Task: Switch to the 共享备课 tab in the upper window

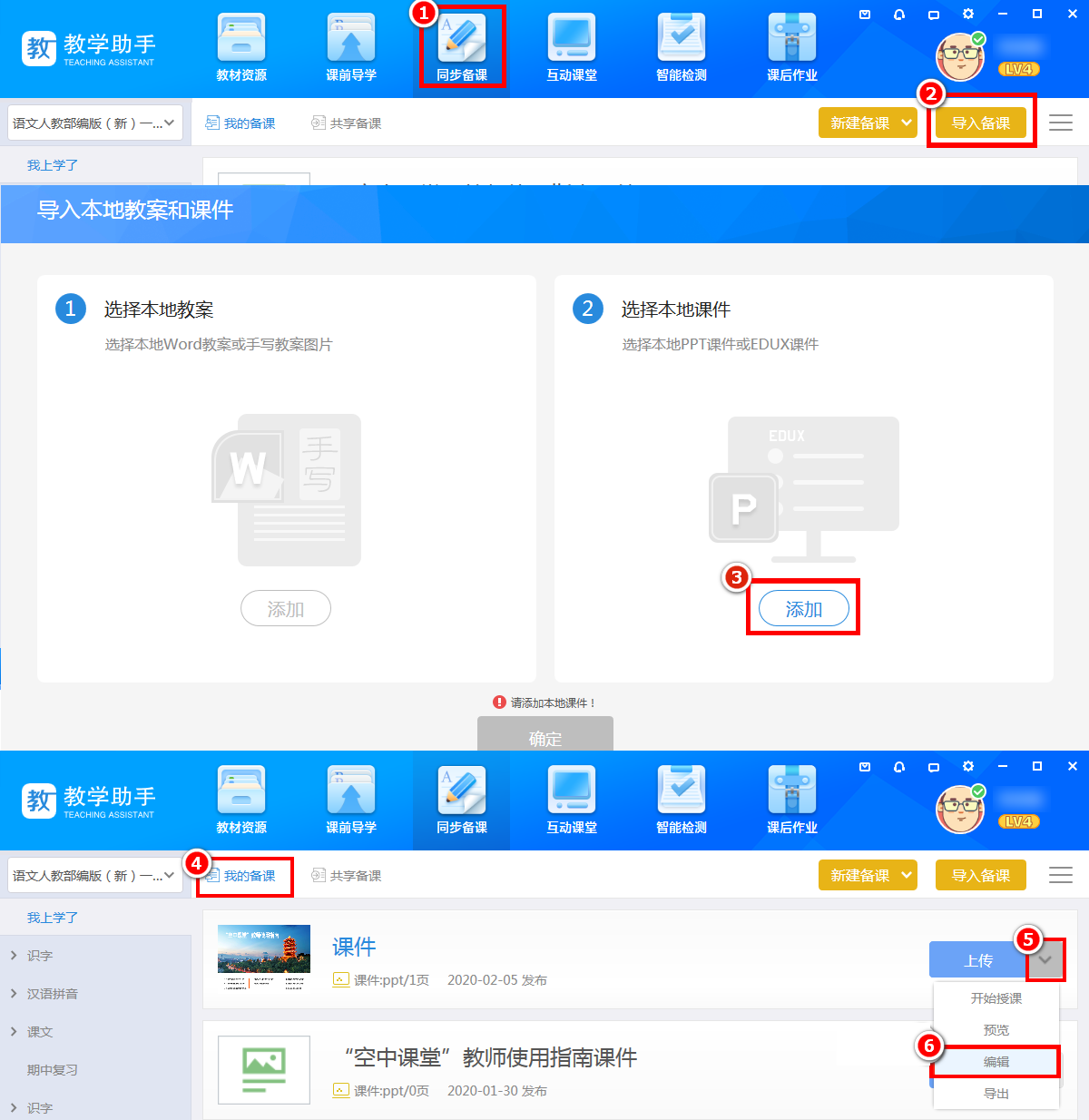Action: click(347, 123)
